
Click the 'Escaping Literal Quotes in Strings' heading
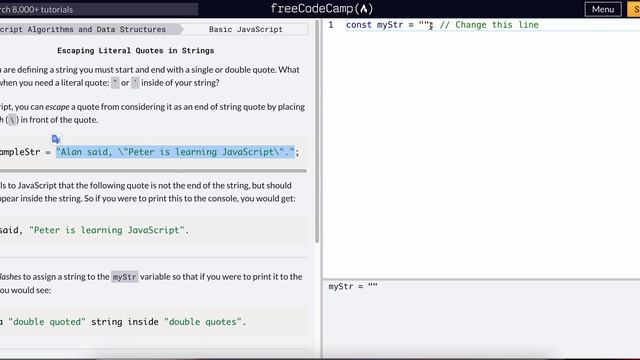coord(136,51)
